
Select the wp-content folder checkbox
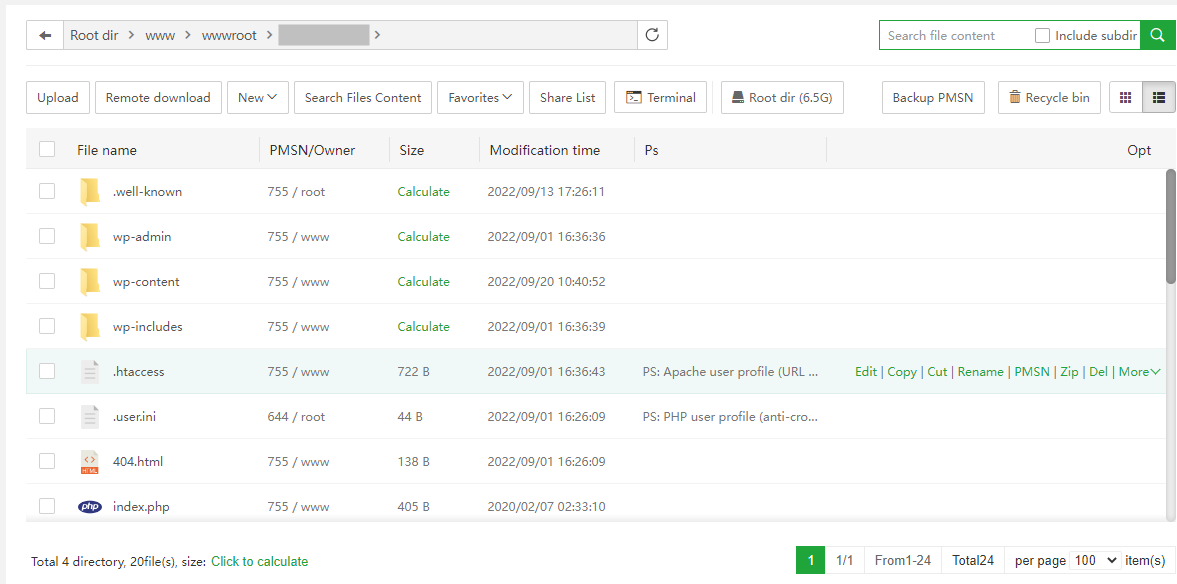tap(47, 282)
